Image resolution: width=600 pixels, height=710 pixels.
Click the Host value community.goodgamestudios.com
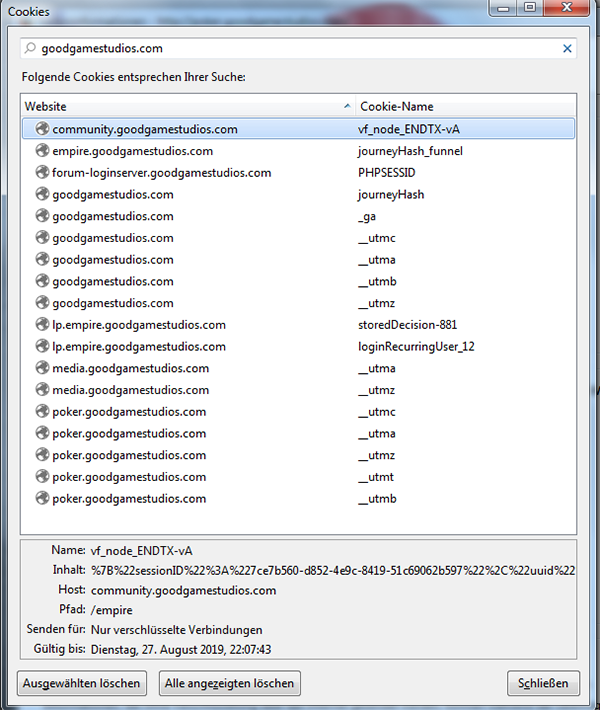click(183, 590)
